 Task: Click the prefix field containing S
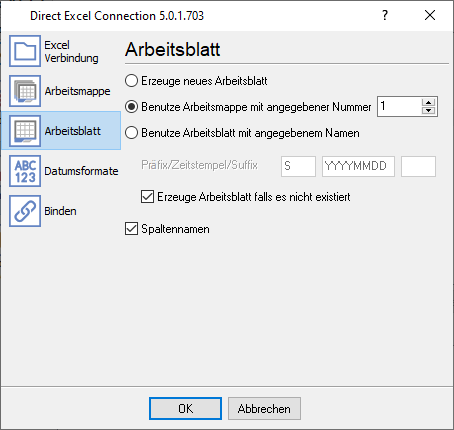[298, 166]
